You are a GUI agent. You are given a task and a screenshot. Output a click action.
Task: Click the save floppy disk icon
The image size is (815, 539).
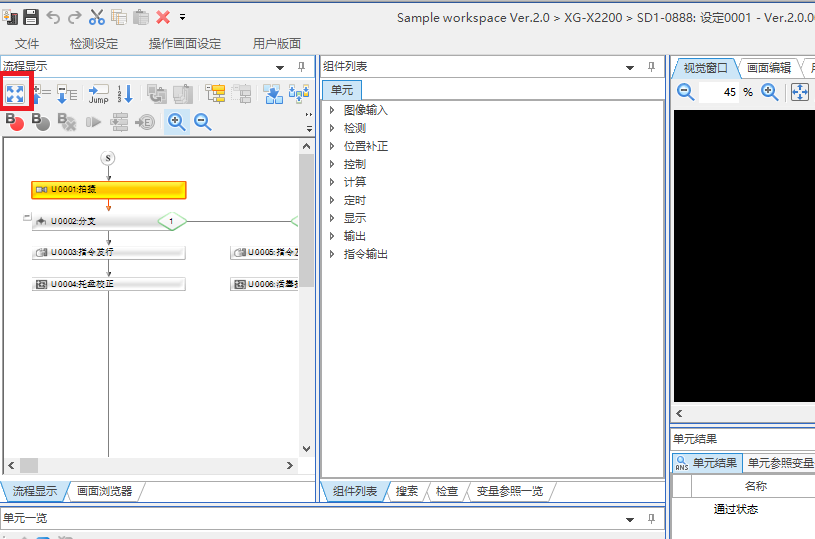point(31,17)
